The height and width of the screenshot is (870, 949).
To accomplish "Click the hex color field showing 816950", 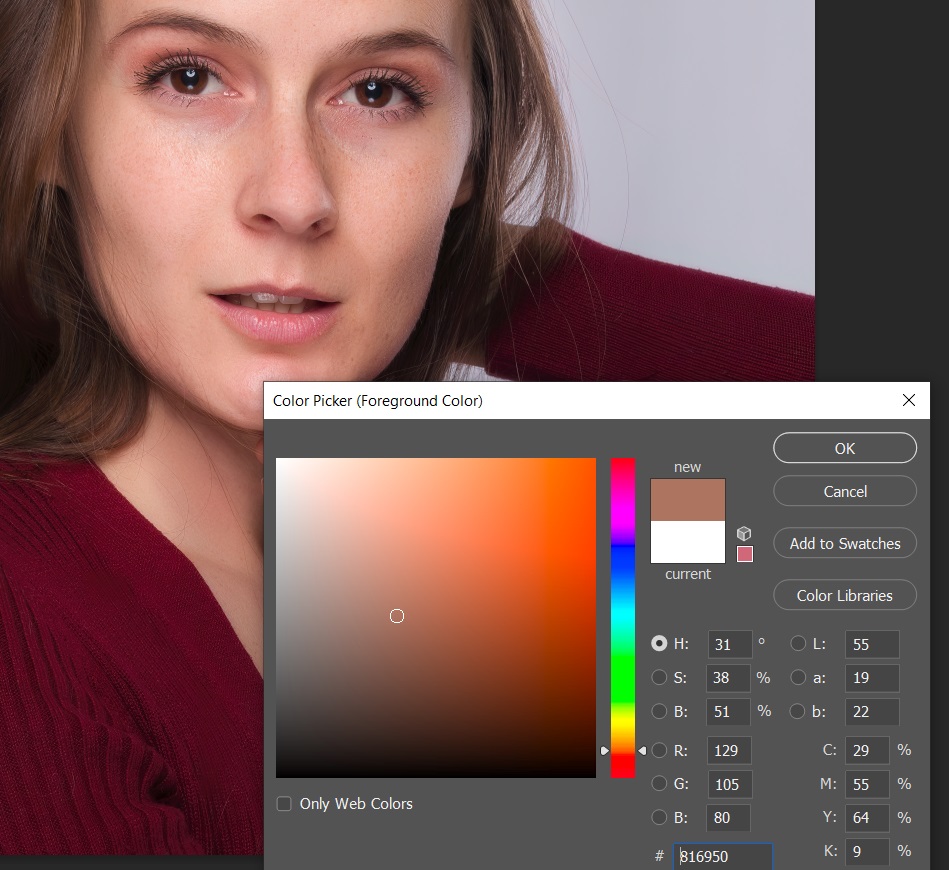I will coord(722,857).
